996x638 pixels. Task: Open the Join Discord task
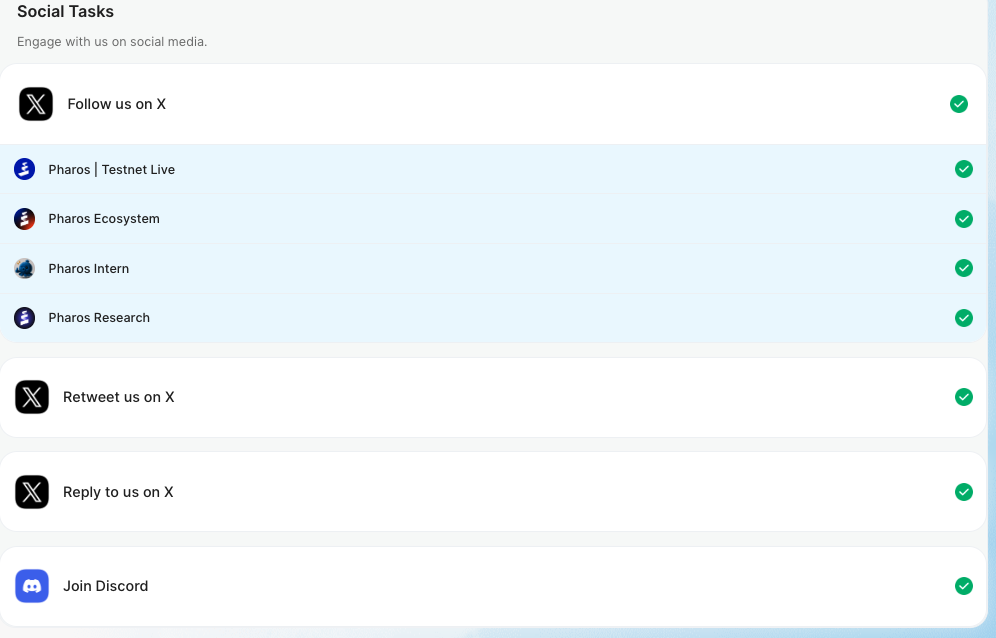click(x=105, y=586)
